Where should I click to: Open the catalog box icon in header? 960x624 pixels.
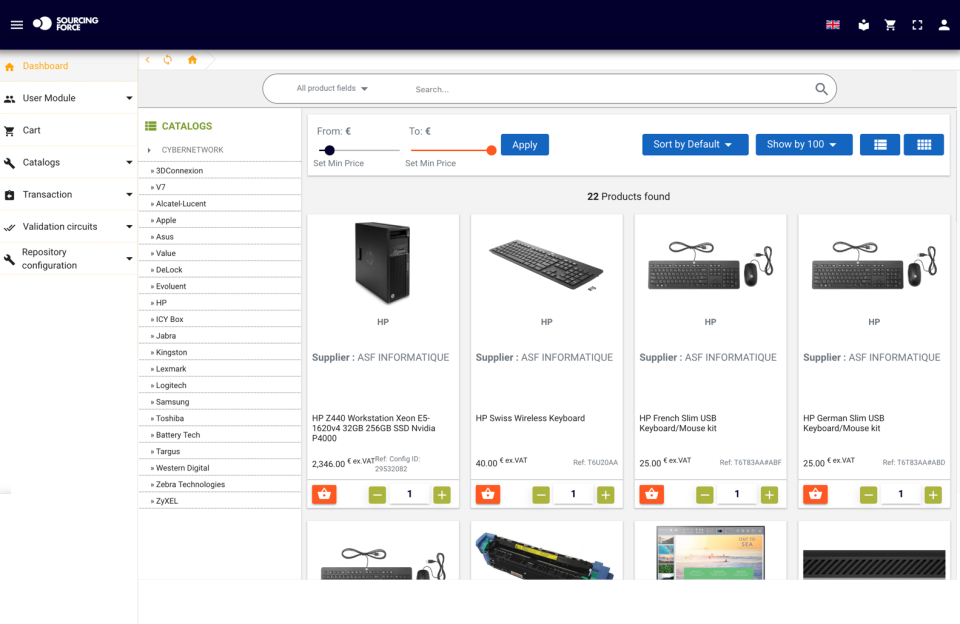coord(863,25)
